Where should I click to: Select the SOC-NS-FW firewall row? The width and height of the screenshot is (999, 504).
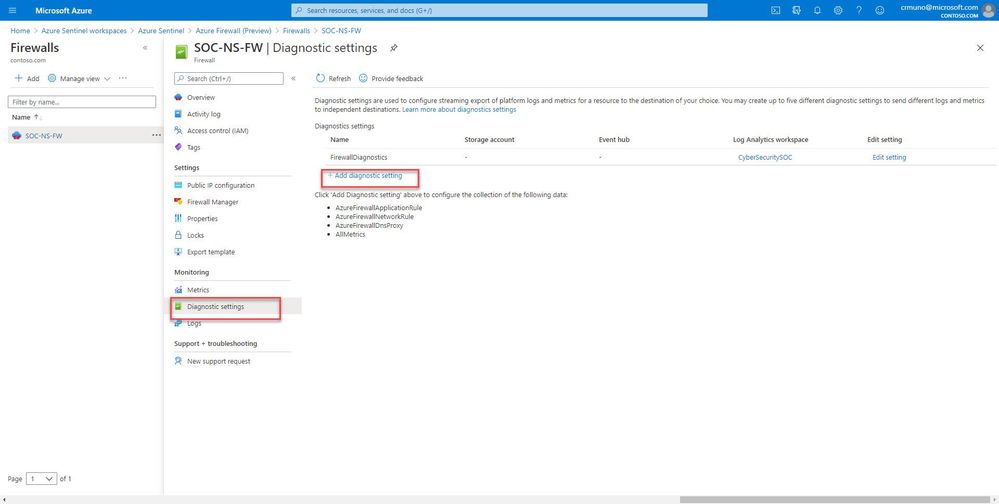[85, 135]
